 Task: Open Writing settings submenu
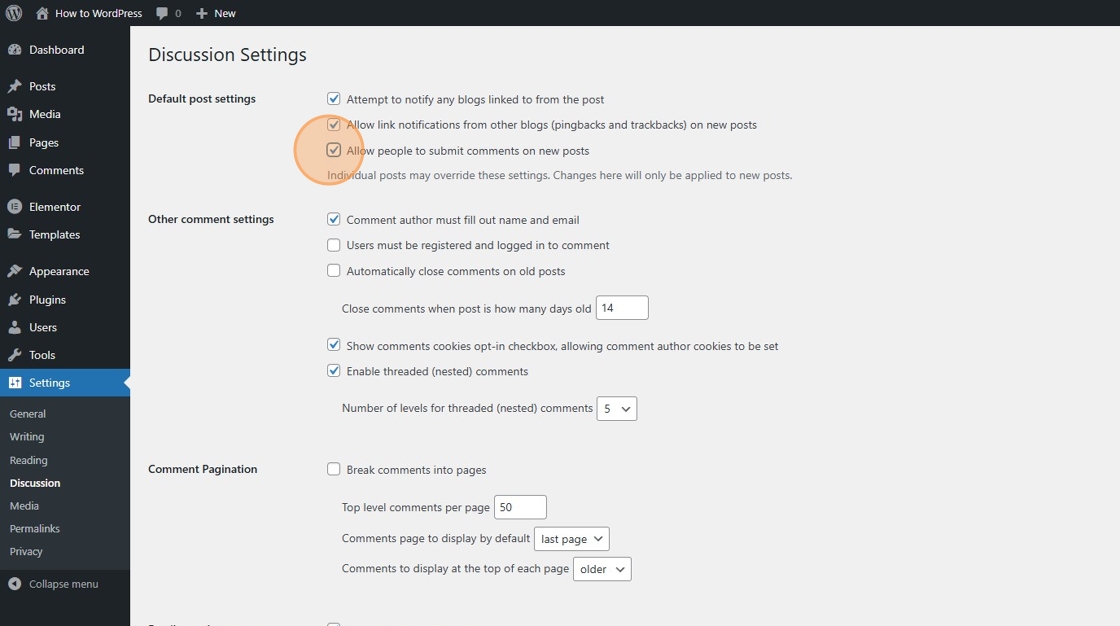26,437
